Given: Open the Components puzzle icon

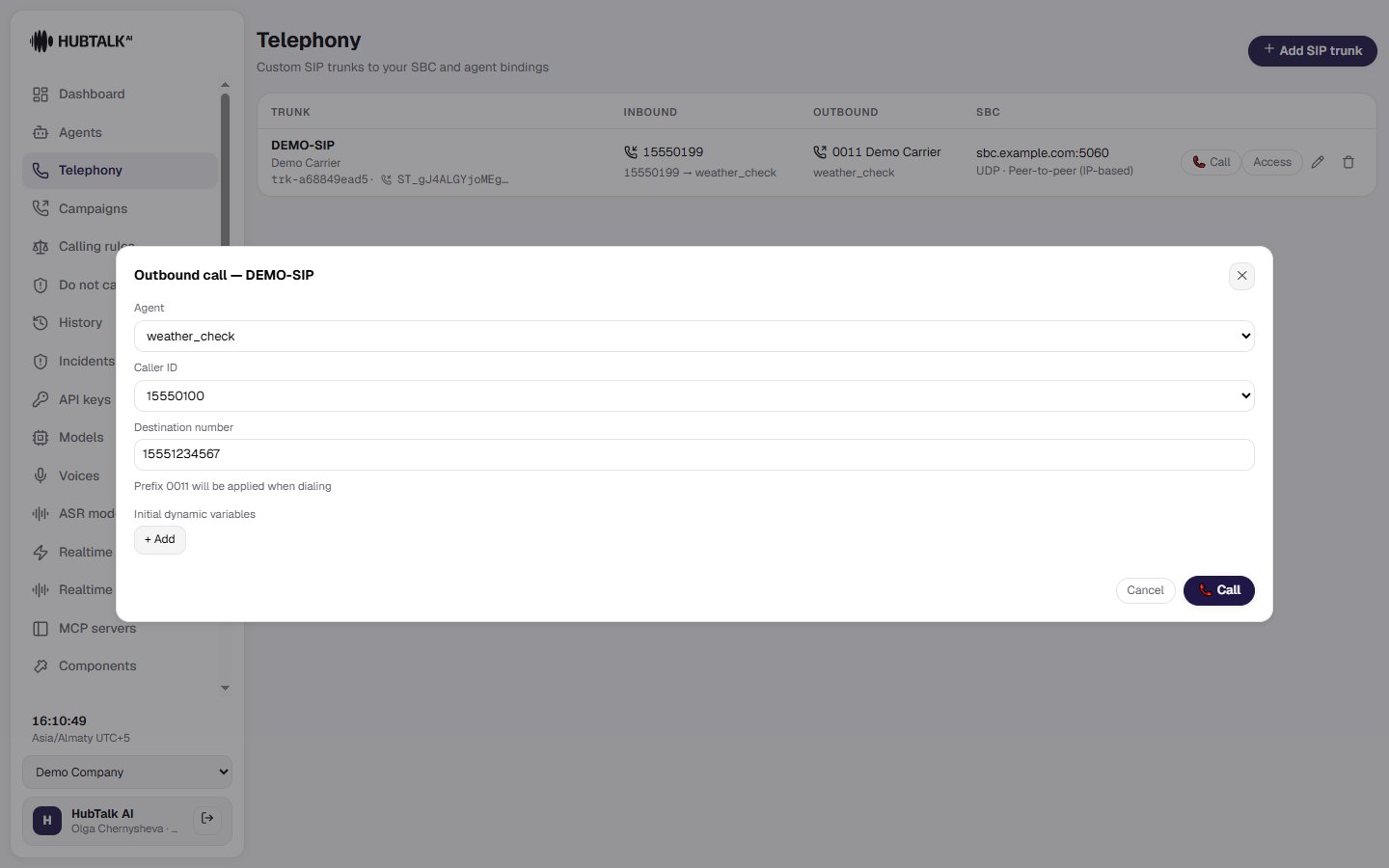Looking at the screenshot, I should [41, 666].
